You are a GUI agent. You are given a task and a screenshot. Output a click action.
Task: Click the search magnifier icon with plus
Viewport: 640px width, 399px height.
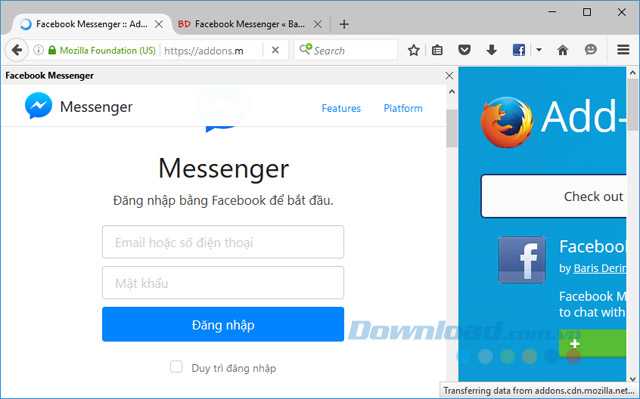click(305, 49)
